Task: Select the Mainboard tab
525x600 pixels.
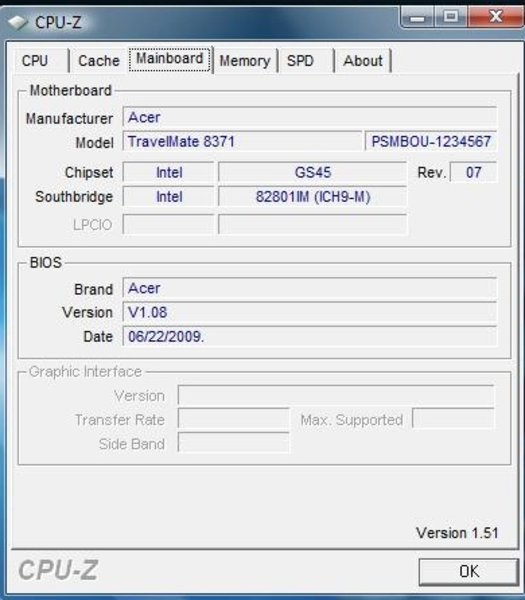Action: coord(170,59)
